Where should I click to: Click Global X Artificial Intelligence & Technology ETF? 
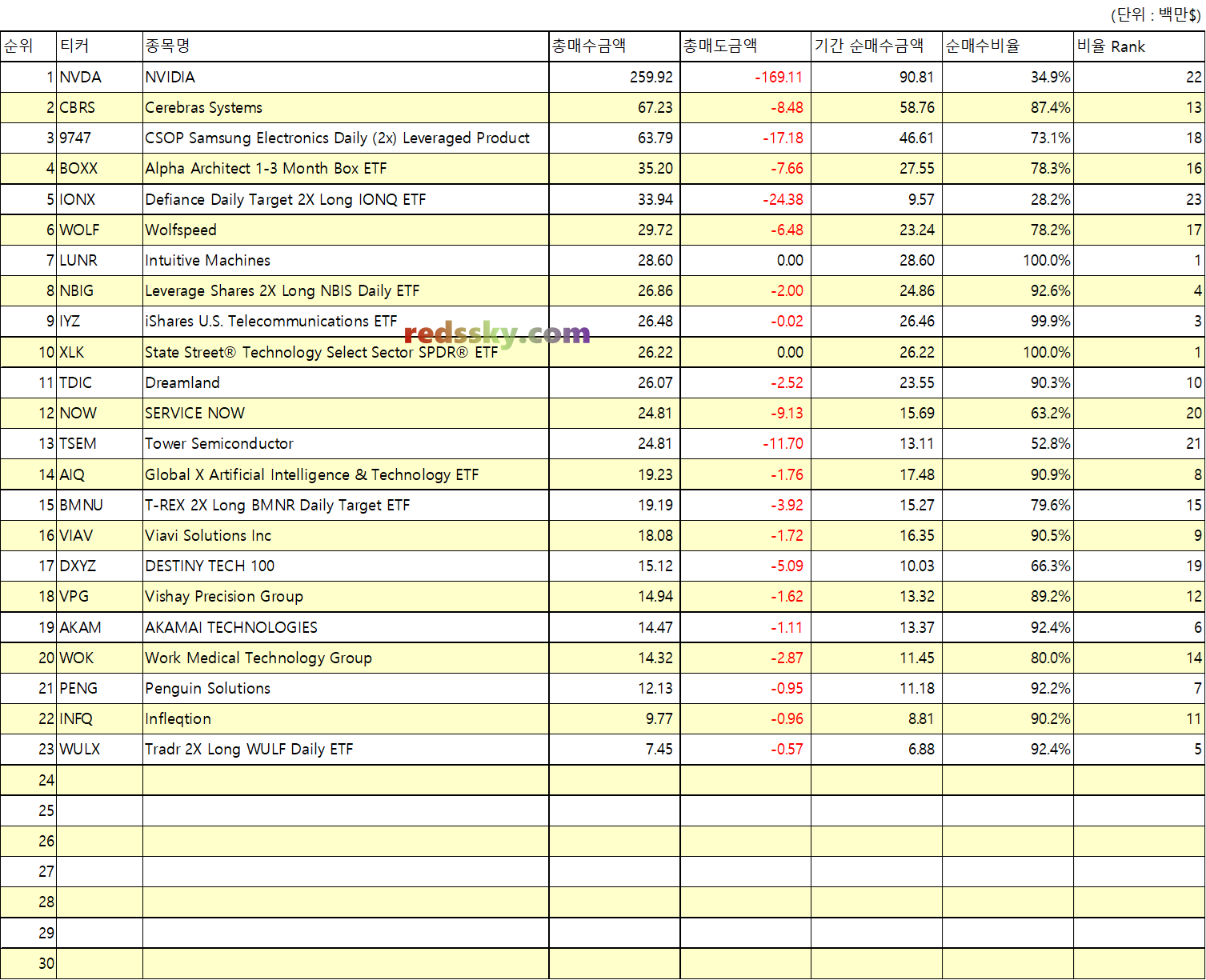click(x=346, y=474)
